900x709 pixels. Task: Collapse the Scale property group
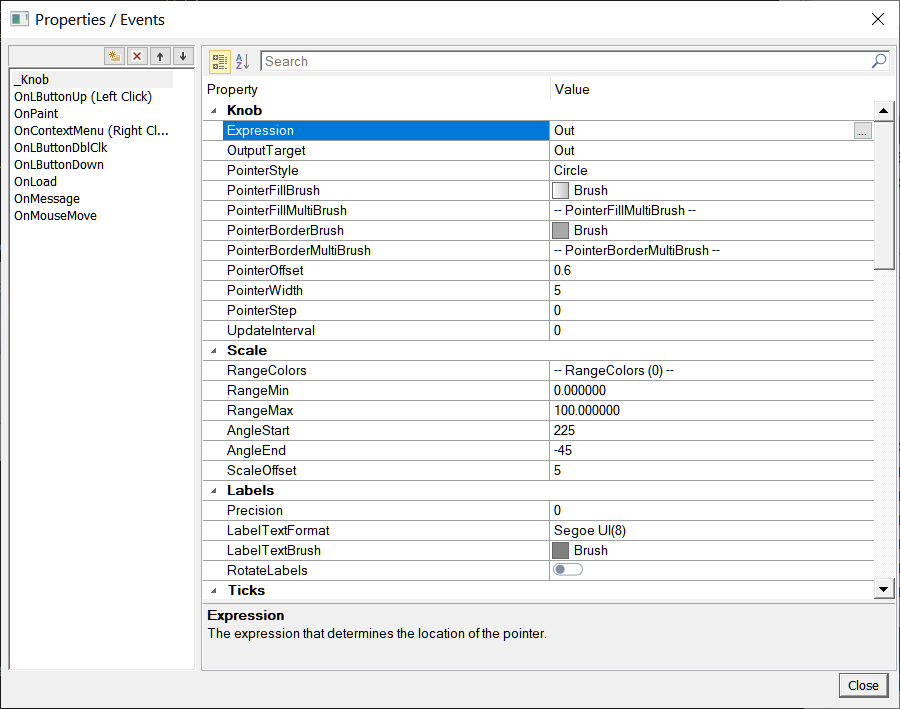214,351
